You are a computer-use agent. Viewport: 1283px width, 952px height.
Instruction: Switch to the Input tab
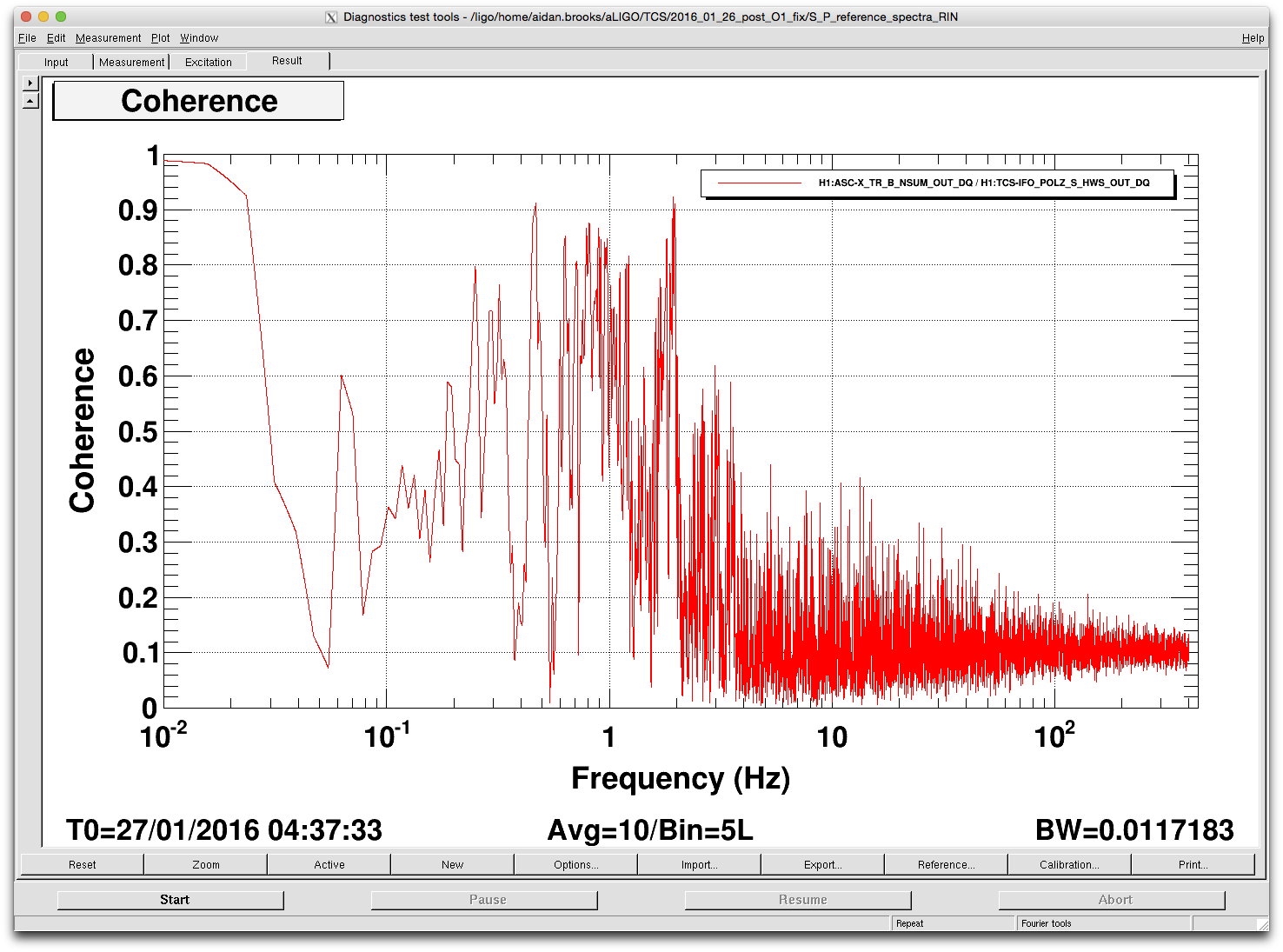(57, 63)
